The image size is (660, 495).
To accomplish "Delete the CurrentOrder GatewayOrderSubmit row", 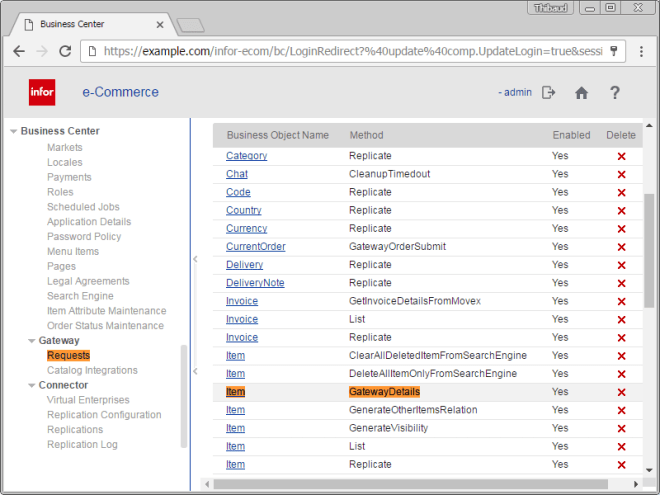I will pos(621,247).
